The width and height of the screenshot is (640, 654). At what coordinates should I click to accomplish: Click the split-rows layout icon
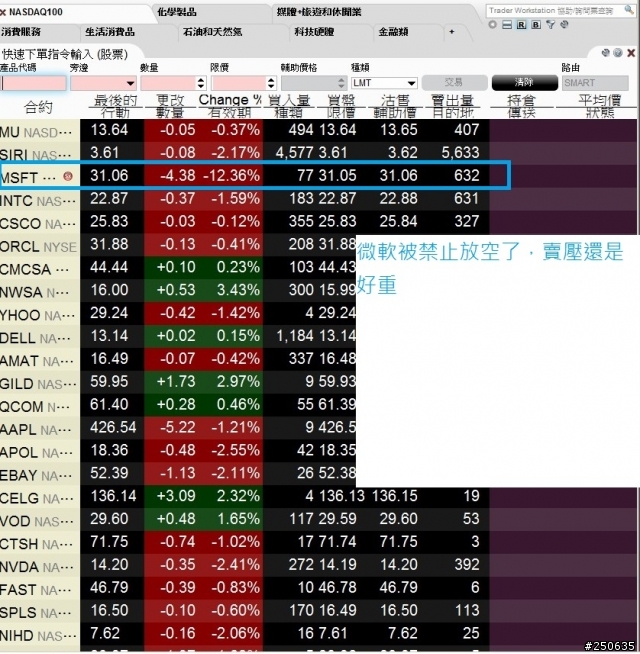click(507, 25)
